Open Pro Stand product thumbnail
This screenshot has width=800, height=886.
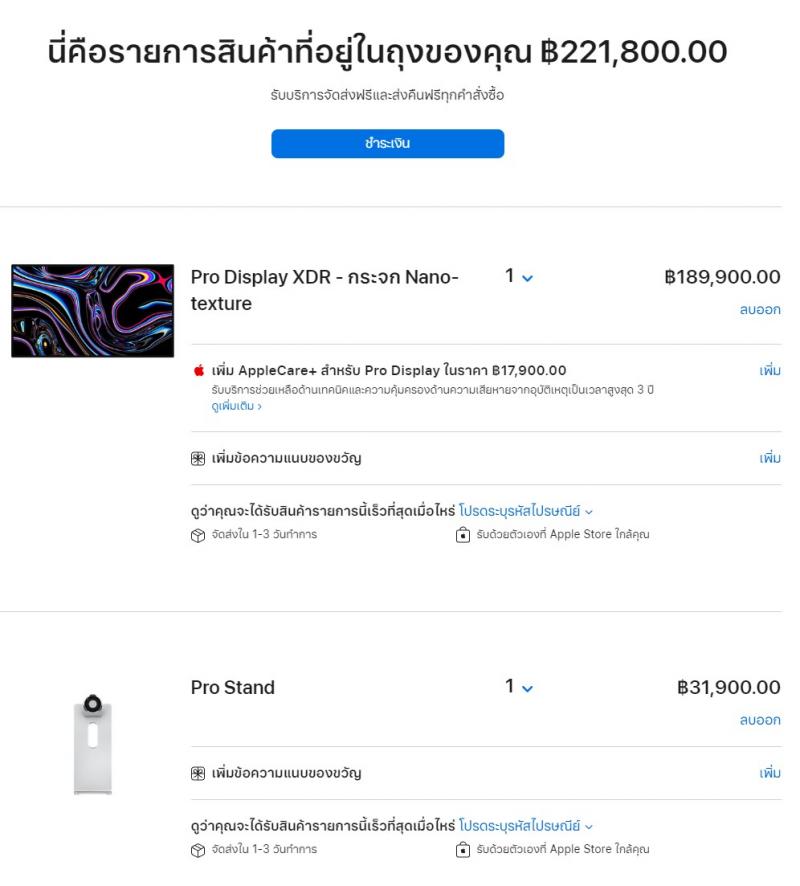coord(93,745)
